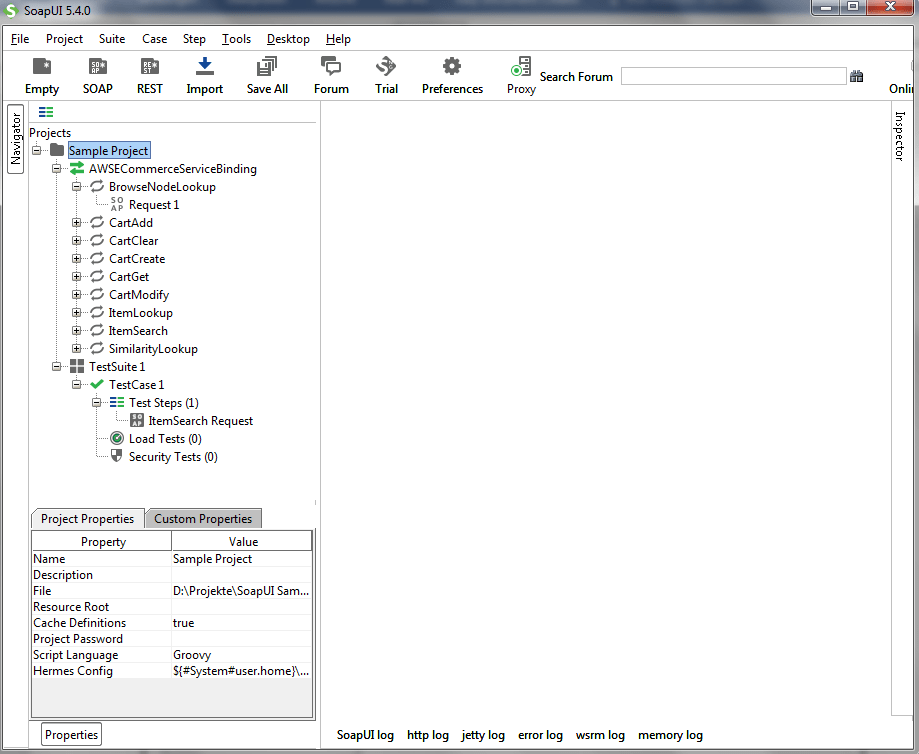Viewport: 919px width, 754px height.
Task: Open Preferences gear icon
Action: [x=452, y=67]
